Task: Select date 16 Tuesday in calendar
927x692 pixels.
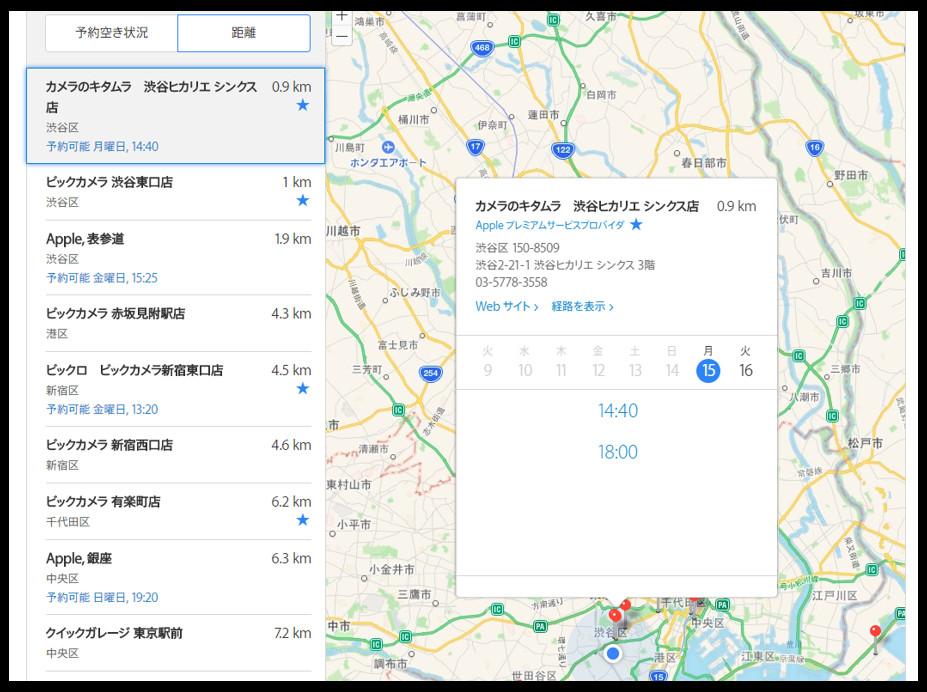Action: pyautogui.click(x=746, y=371)
